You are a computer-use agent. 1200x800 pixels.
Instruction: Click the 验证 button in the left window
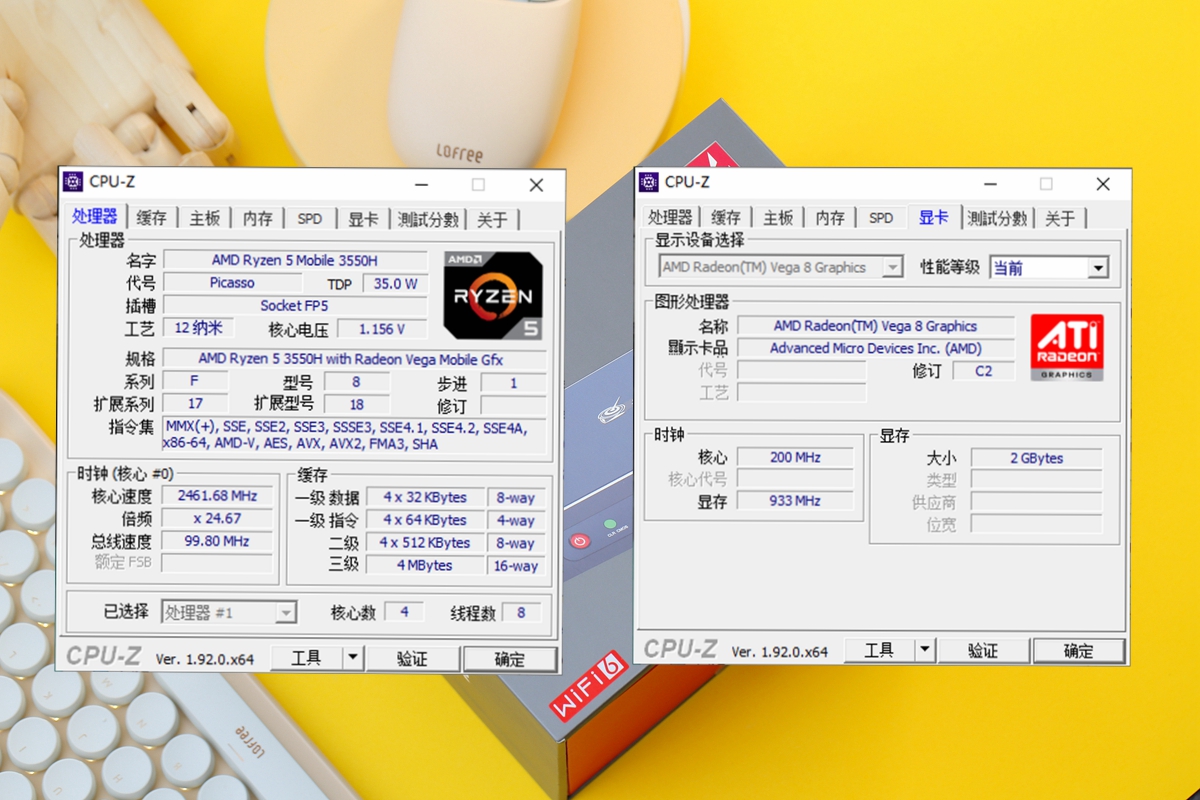(413, 658)
